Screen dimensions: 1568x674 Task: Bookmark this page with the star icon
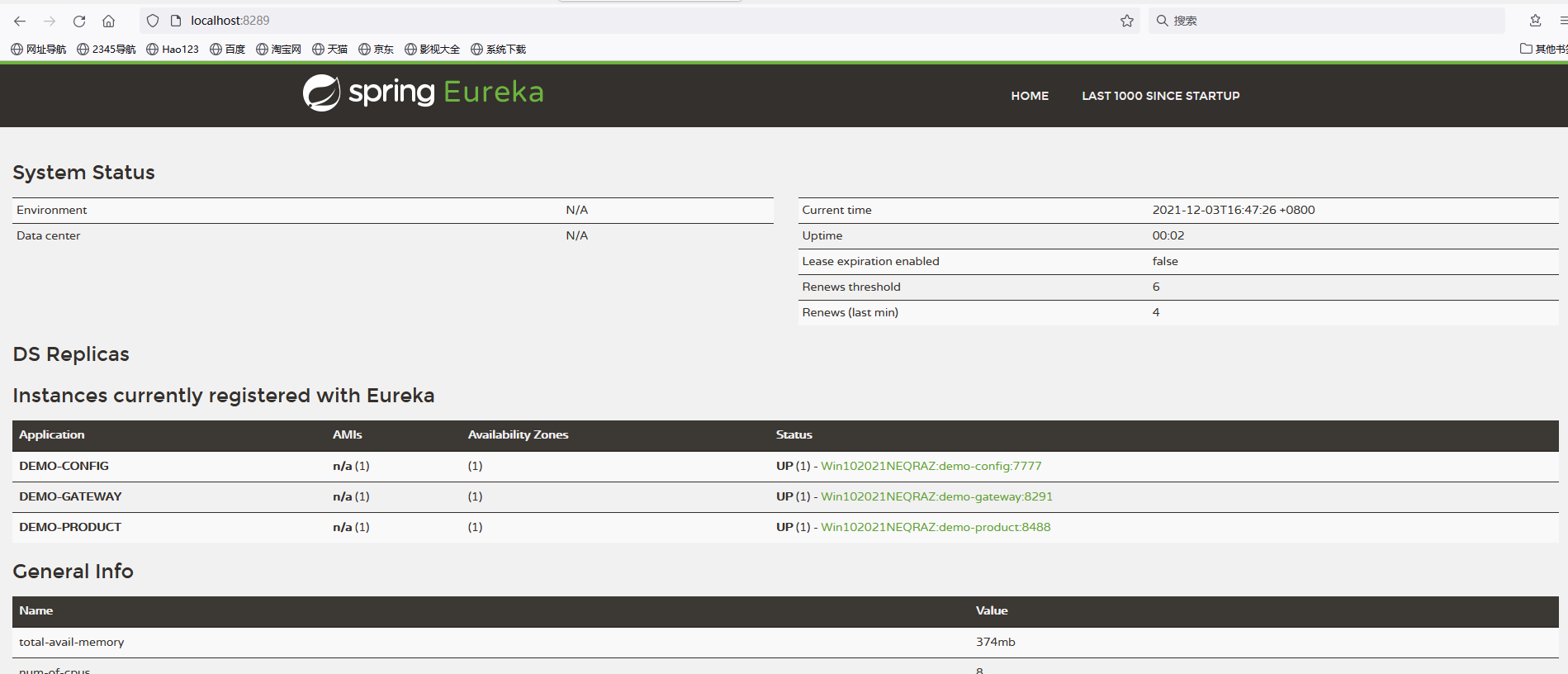(1127, 21)
